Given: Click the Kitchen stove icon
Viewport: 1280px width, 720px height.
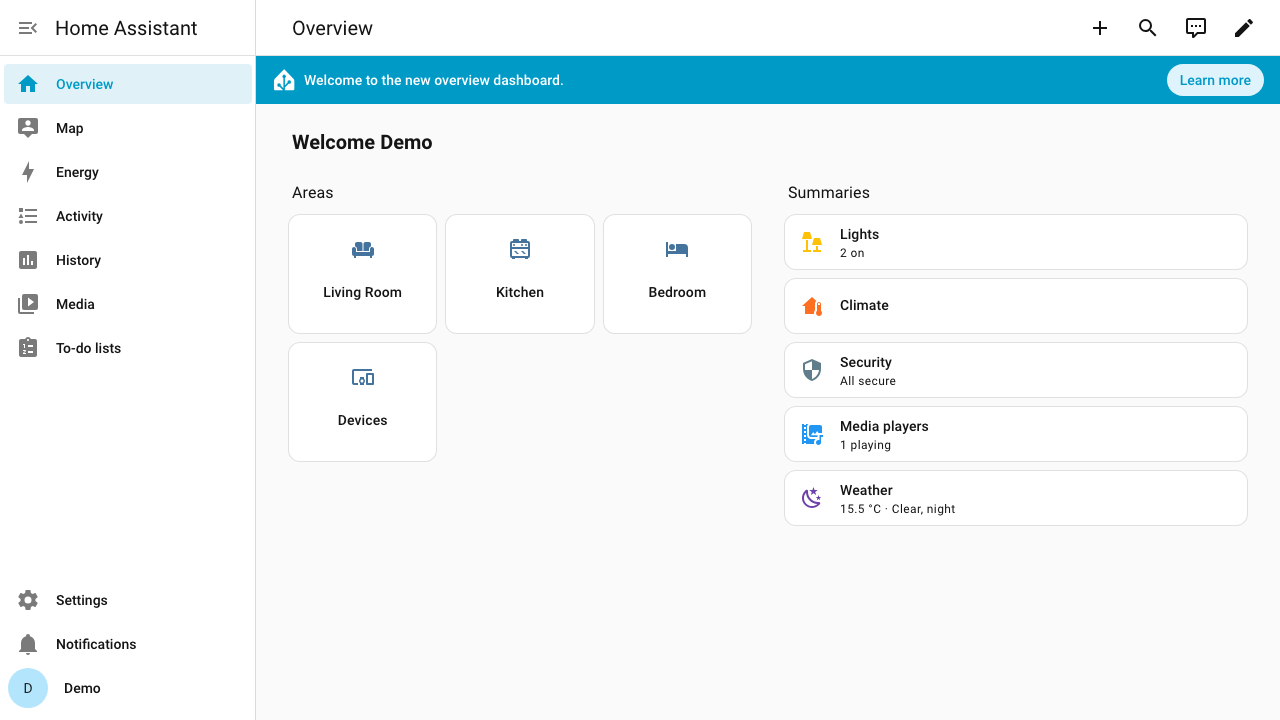Looking at the screenshot, I should (520, 249).
